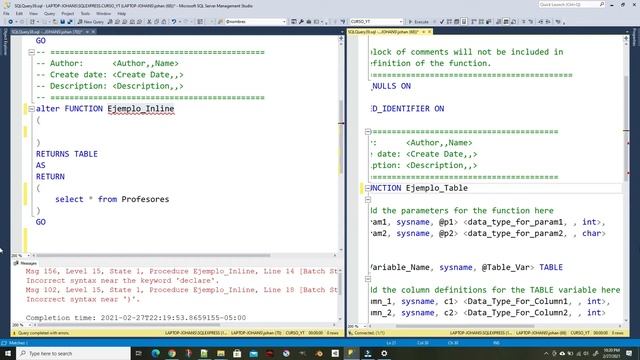Collapse the Author comment block in left editor
The image size is (640, 360).
[x=31, y=52]
